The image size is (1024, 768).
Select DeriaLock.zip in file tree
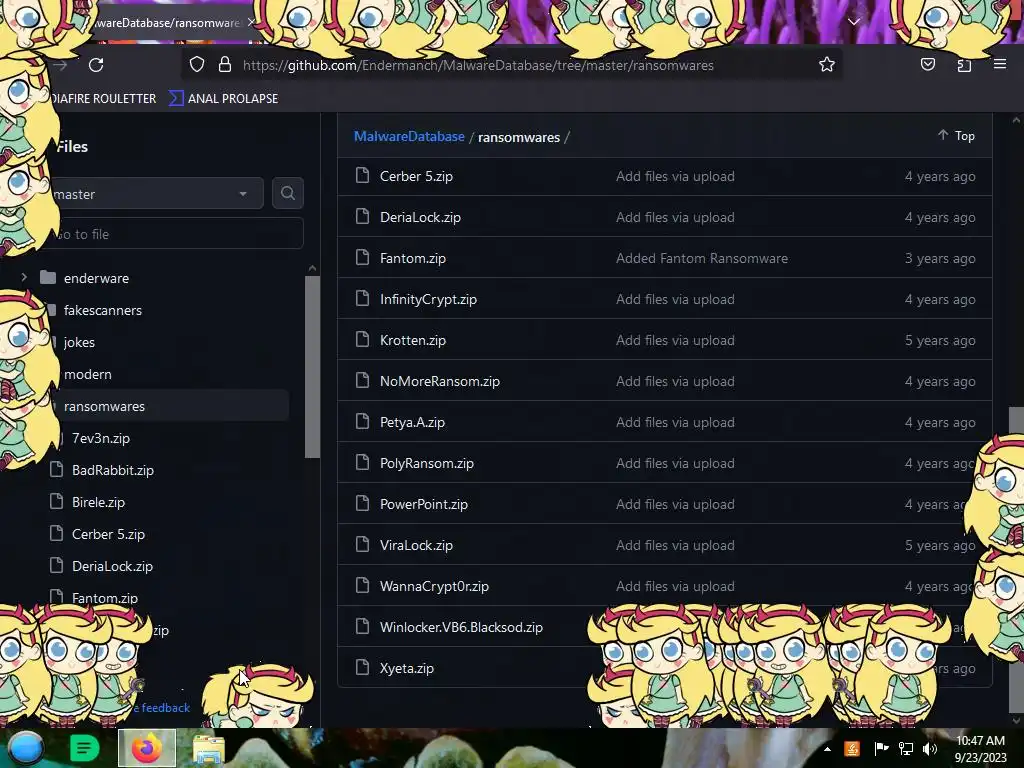112,566
